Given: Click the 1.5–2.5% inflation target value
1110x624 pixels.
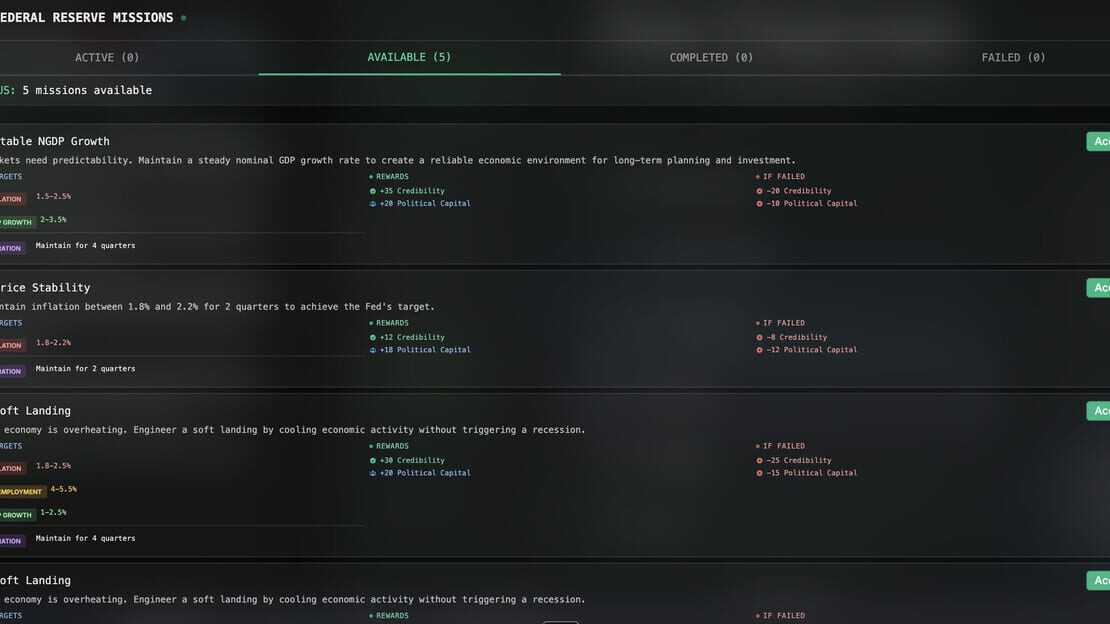Looking at the screenshot, I should pos(53,196).
